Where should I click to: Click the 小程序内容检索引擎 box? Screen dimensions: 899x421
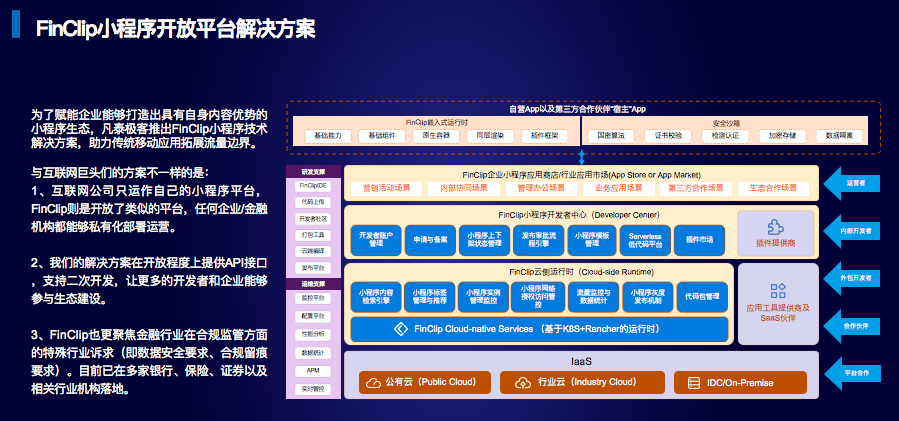[375, 297]
